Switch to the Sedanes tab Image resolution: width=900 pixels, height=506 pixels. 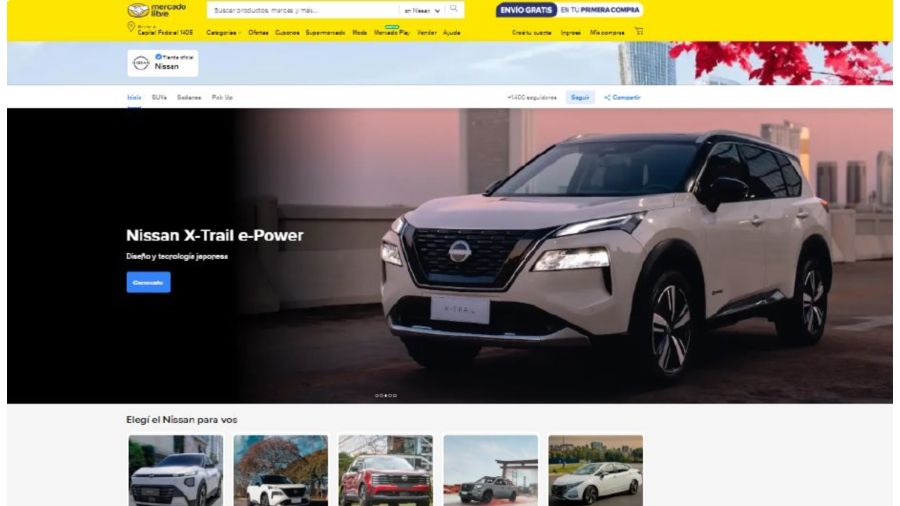point(189,98)
